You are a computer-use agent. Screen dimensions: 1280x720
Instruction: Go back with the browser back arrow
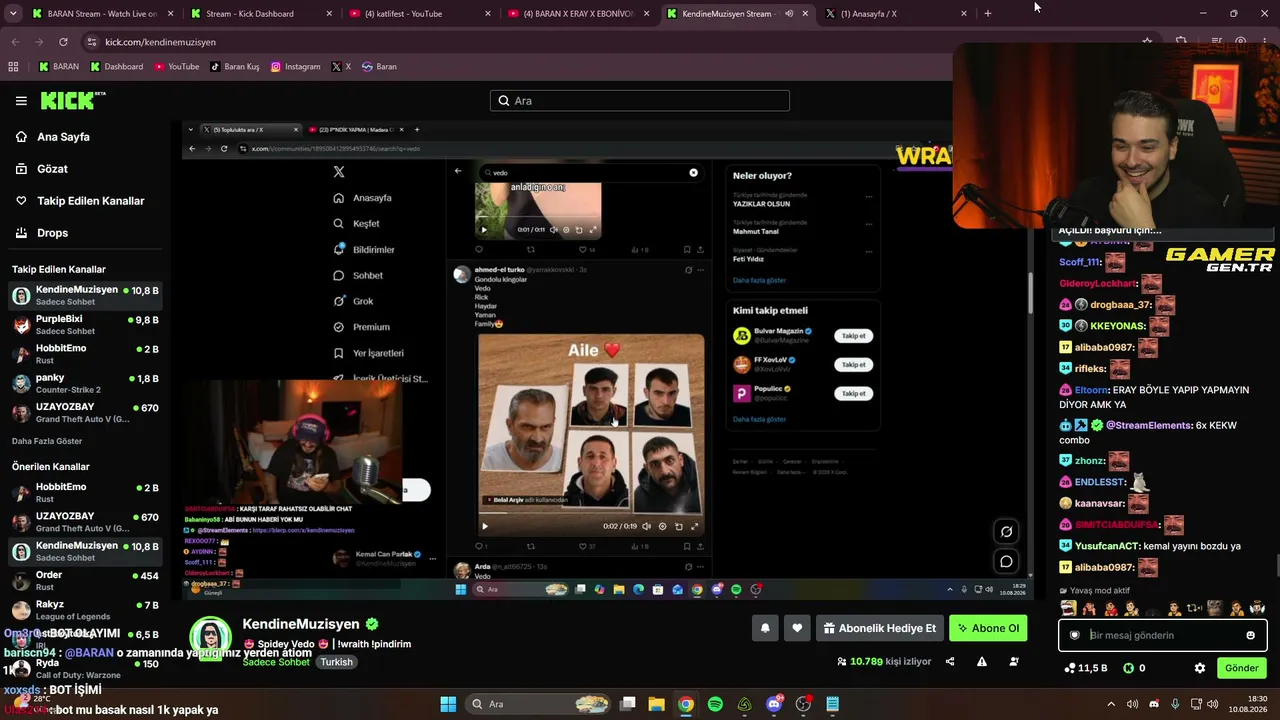pos(15,42)
